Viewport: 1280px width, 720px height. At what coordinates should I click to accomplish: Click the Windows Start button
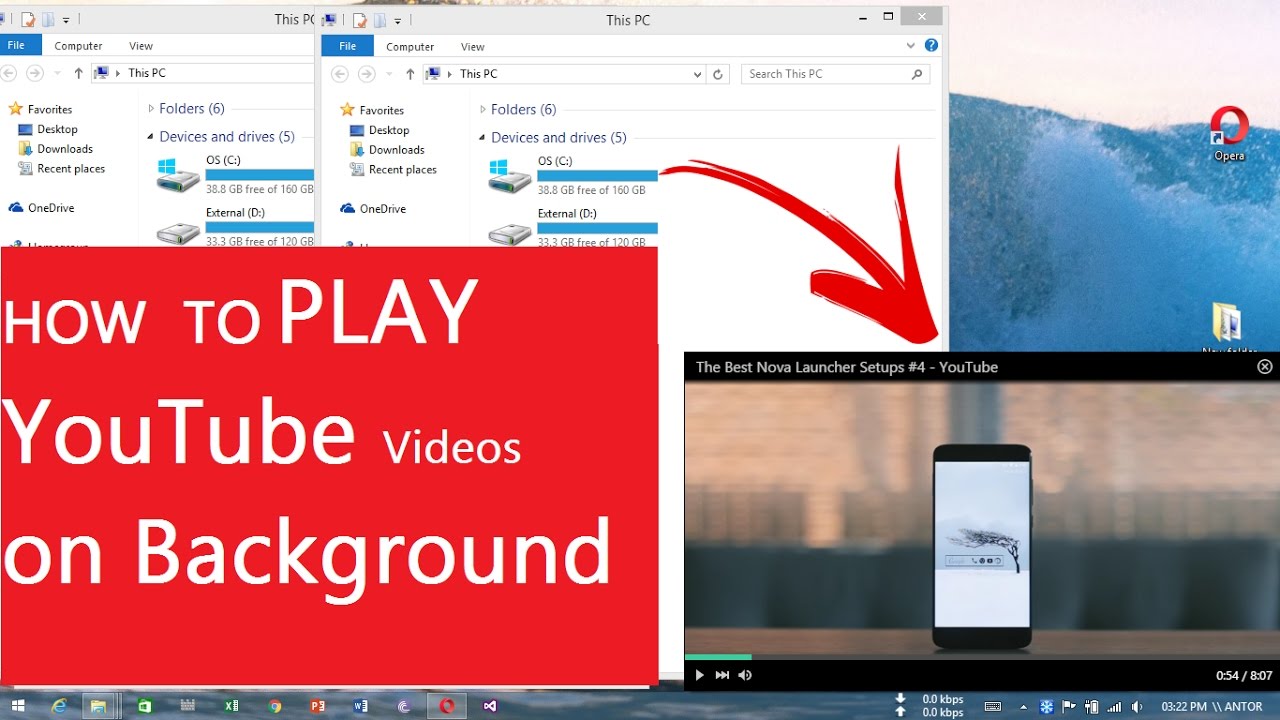(18, 706)
